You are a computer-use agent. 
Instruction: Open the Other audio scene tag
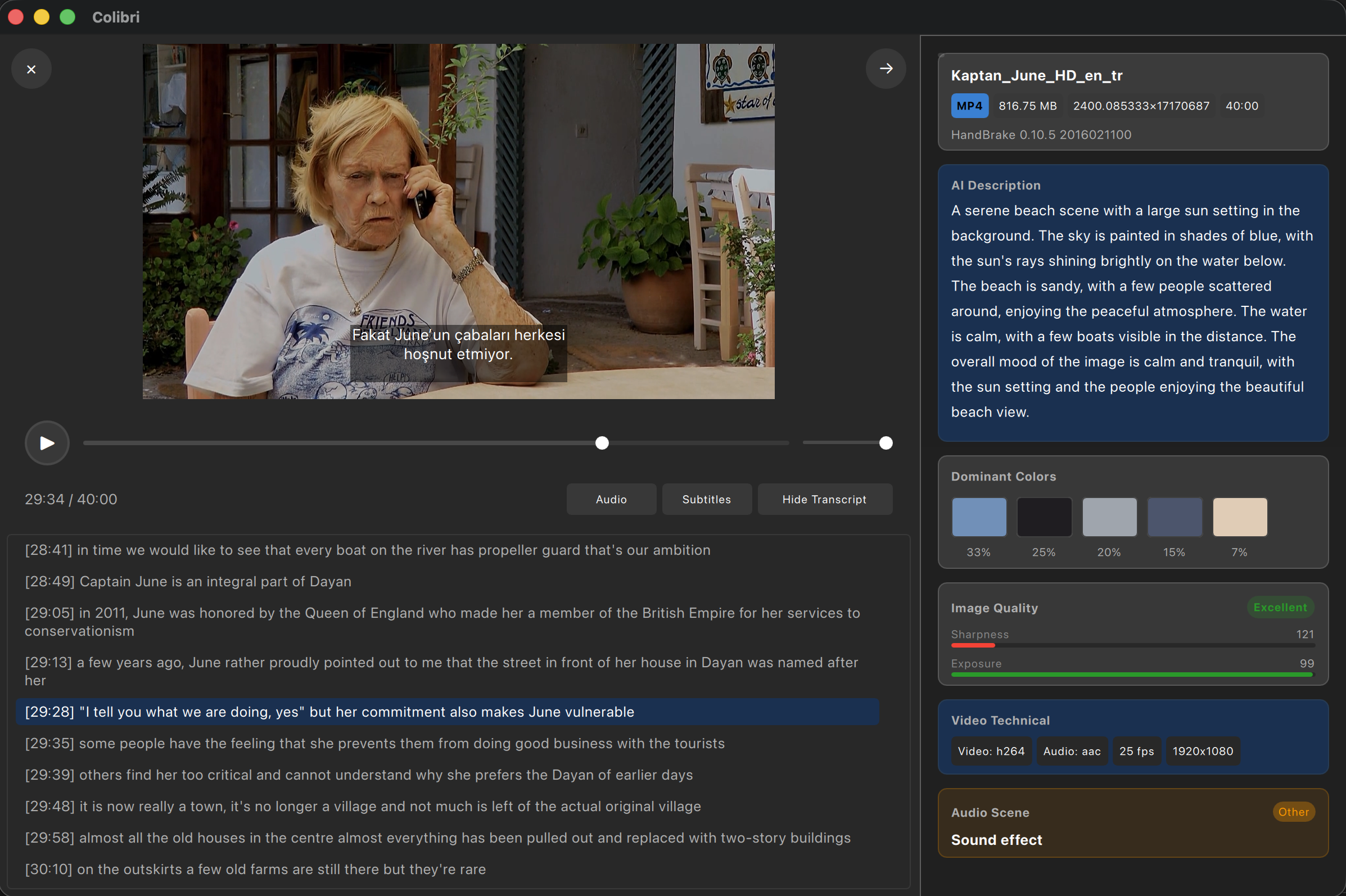pyautogui.click(x=1293, y=812)
